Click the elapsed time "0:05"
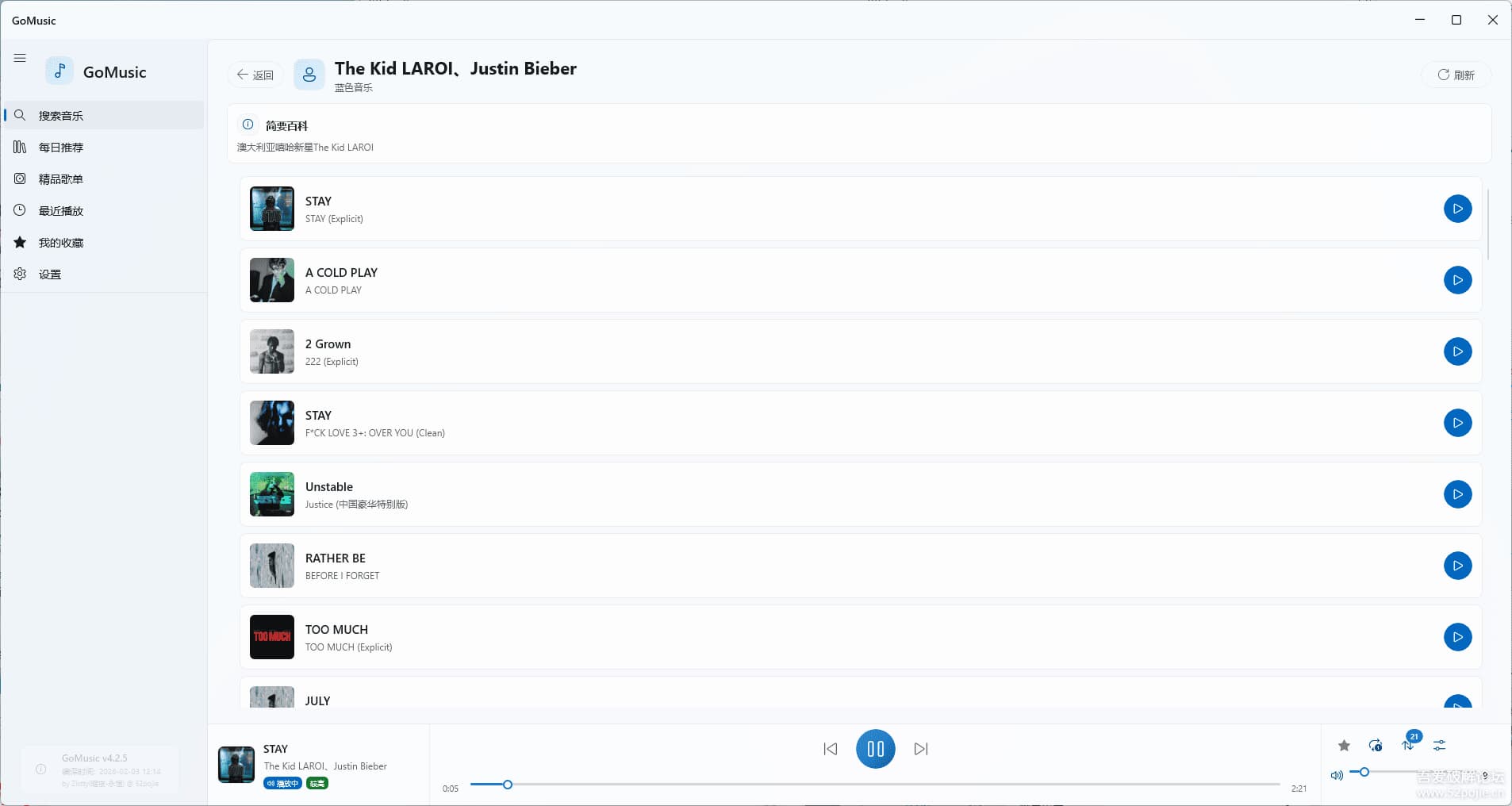The image size is (1512, 806). pos(451,789)
